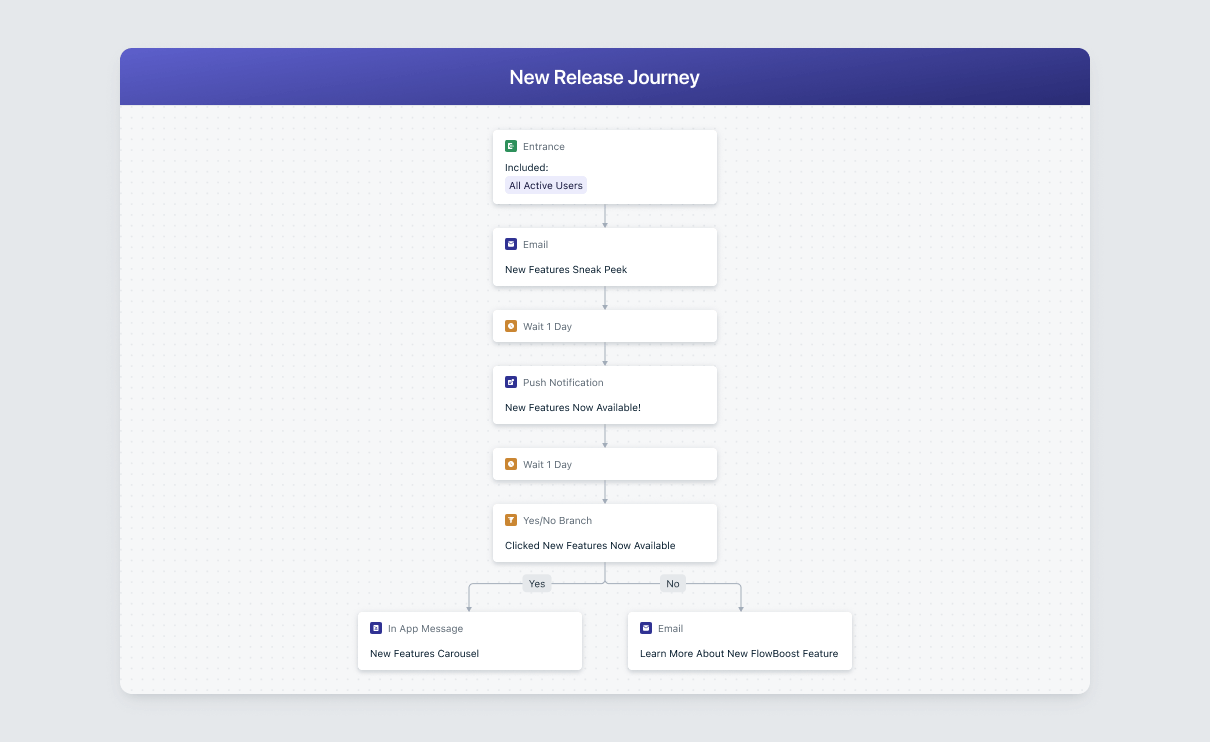Screen dimensions: 1210x742
Task: Click the "In App Message" step label
Action: (x=426, y=628)
